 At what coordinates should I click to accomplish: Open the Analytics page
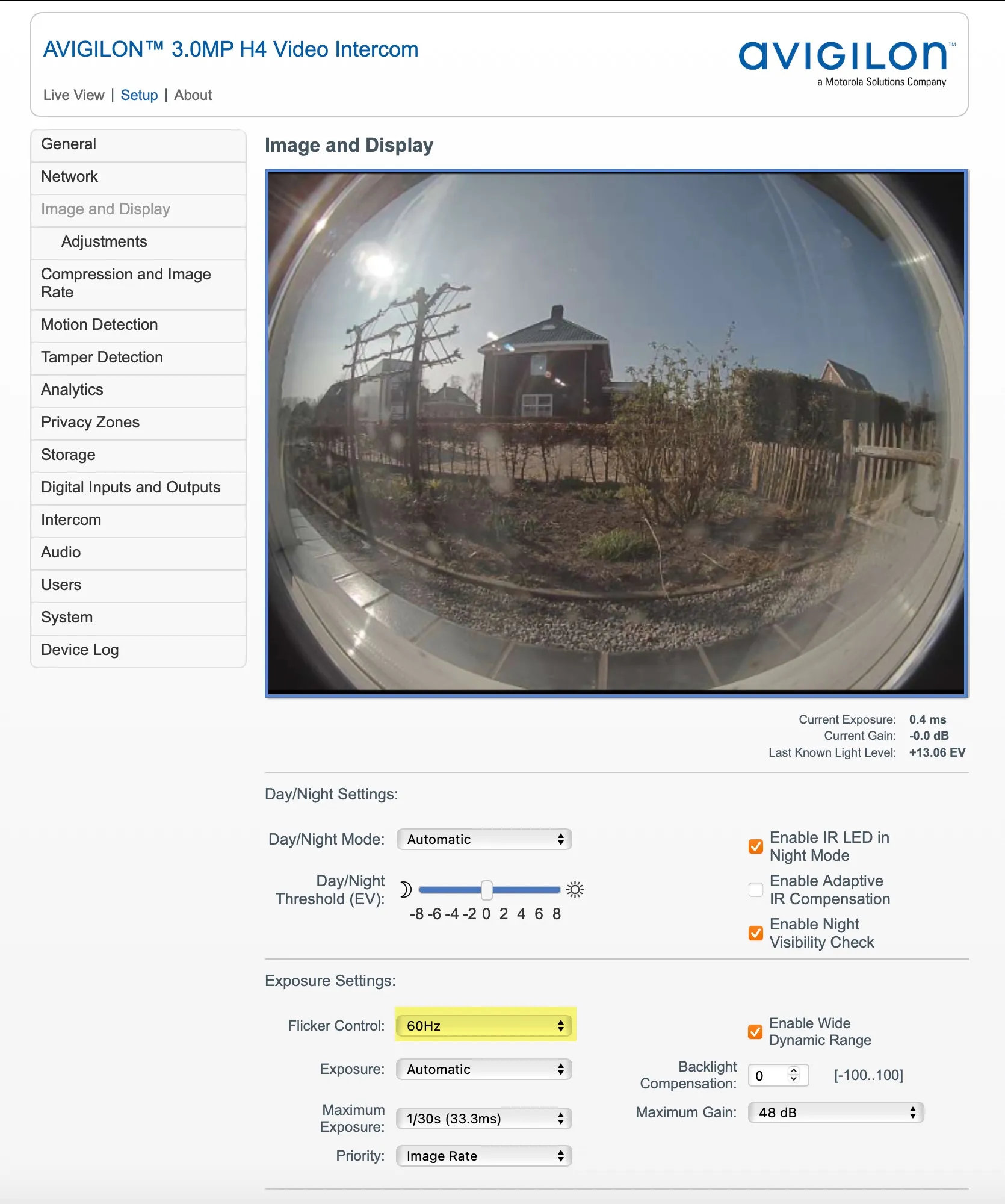click(138, 390)
